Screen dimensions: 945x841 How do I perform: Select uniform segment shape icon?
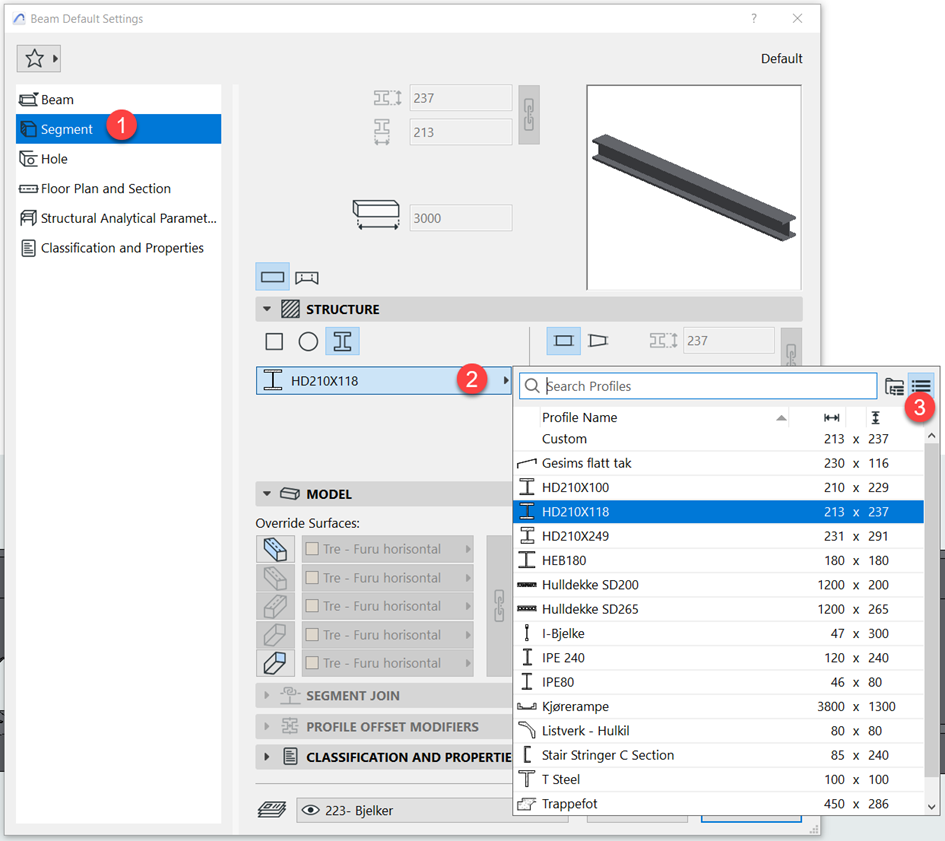point(564,341)
